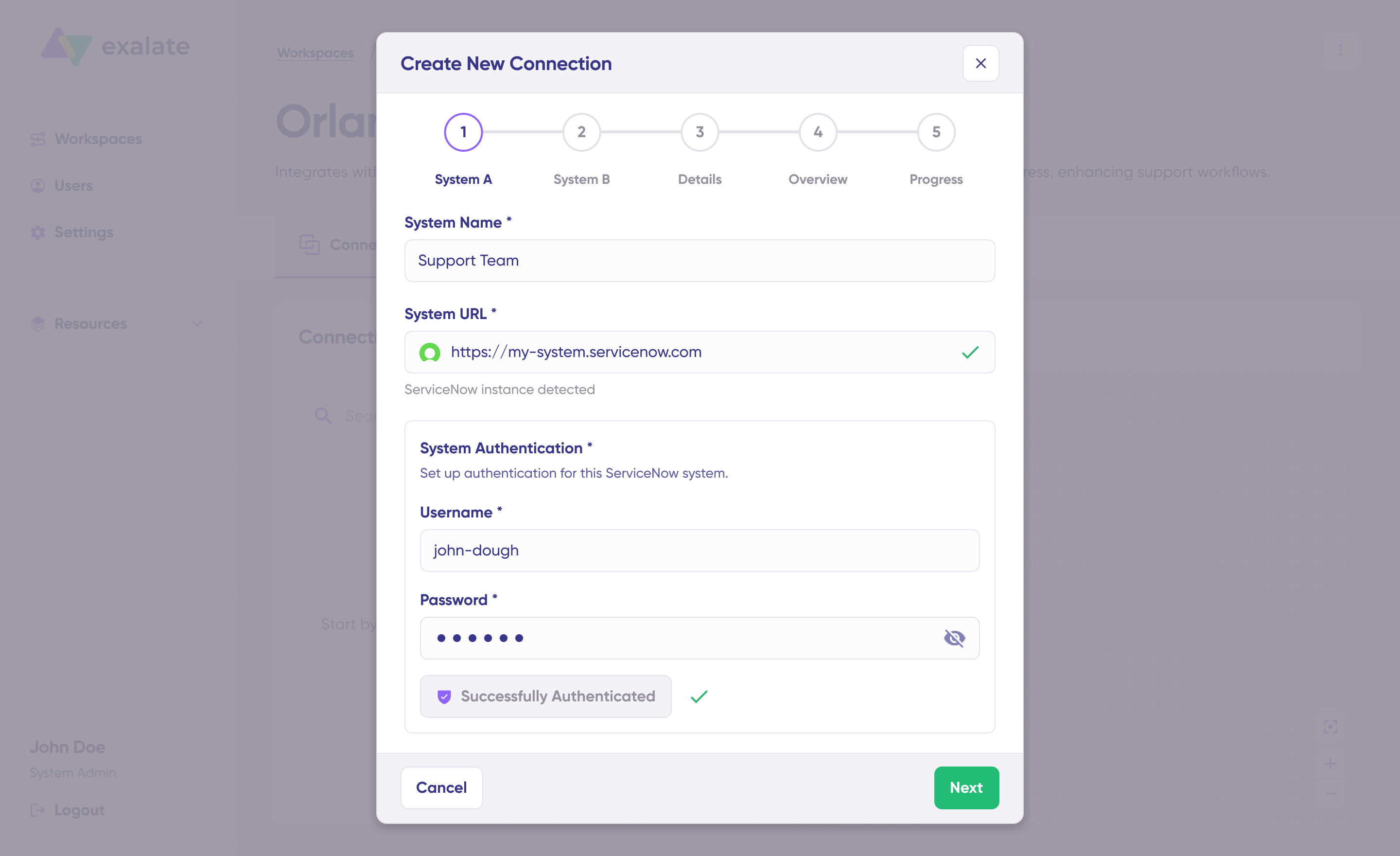This screenshot has width=1400, height=856.
Task: Open the three-dot menu at top right
Action: (1340, 50)
